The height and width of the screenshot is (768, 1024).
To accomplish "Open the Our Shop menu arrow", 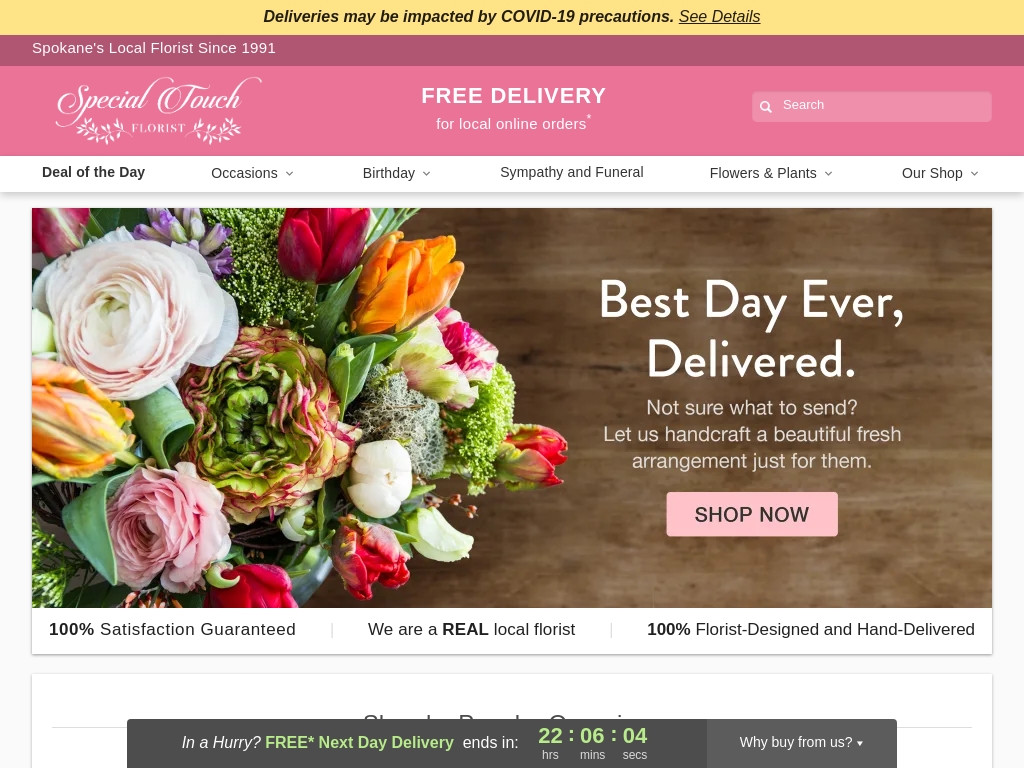I will pos(974,174).
